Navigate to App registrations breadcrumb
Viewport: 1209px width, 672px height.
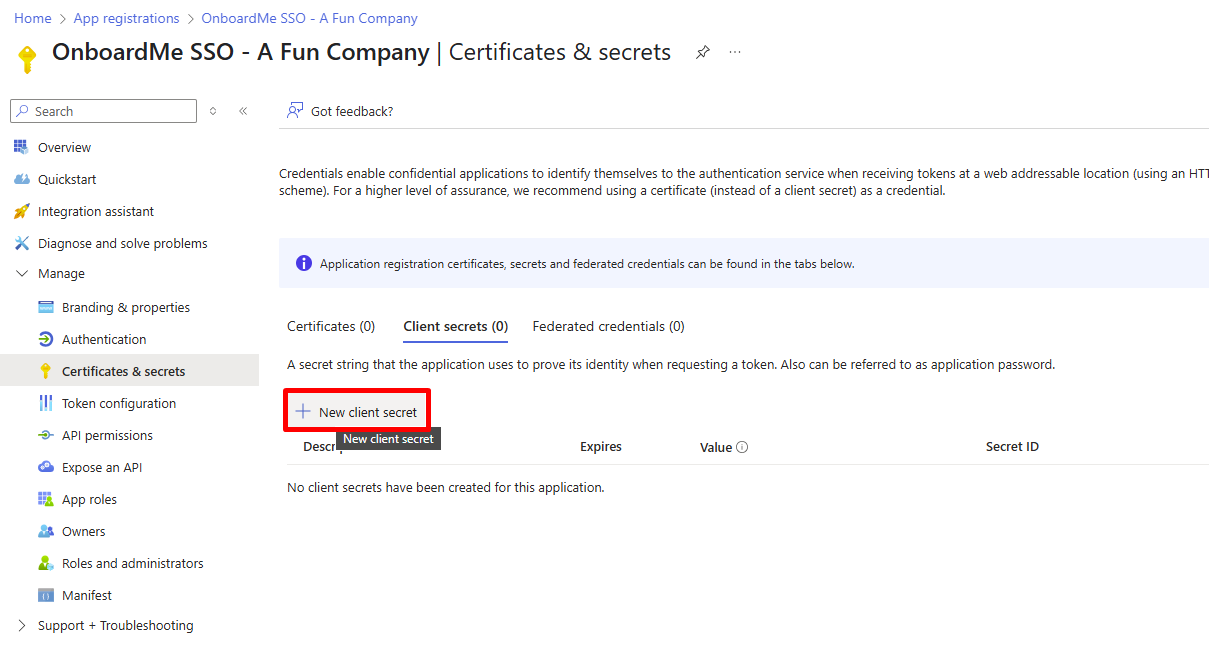coord(126,18)
